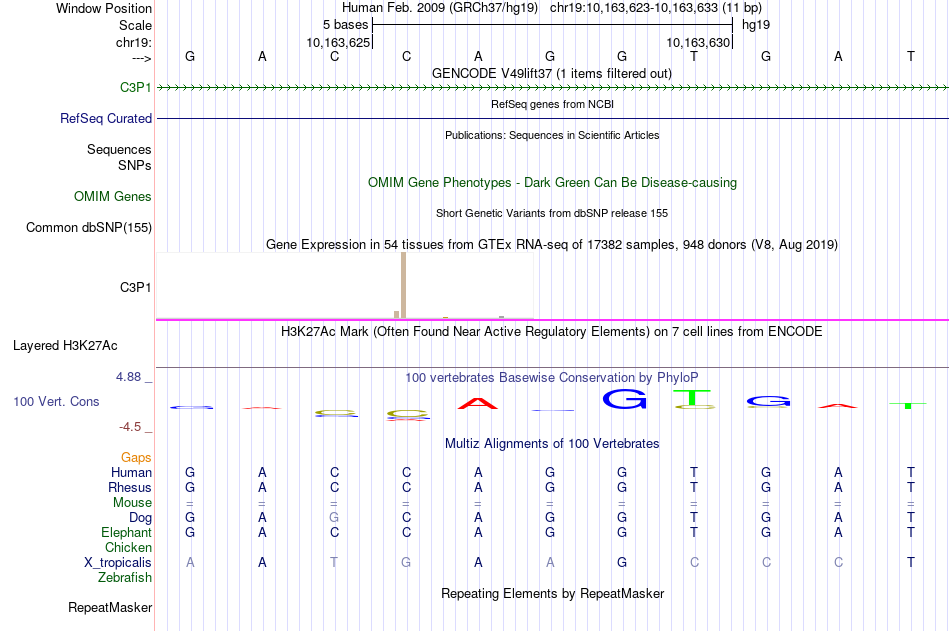Click the green T PhyloP conservation logo
Screen dimensions: 950x631
pyautogui.click(x=694, y=398)
